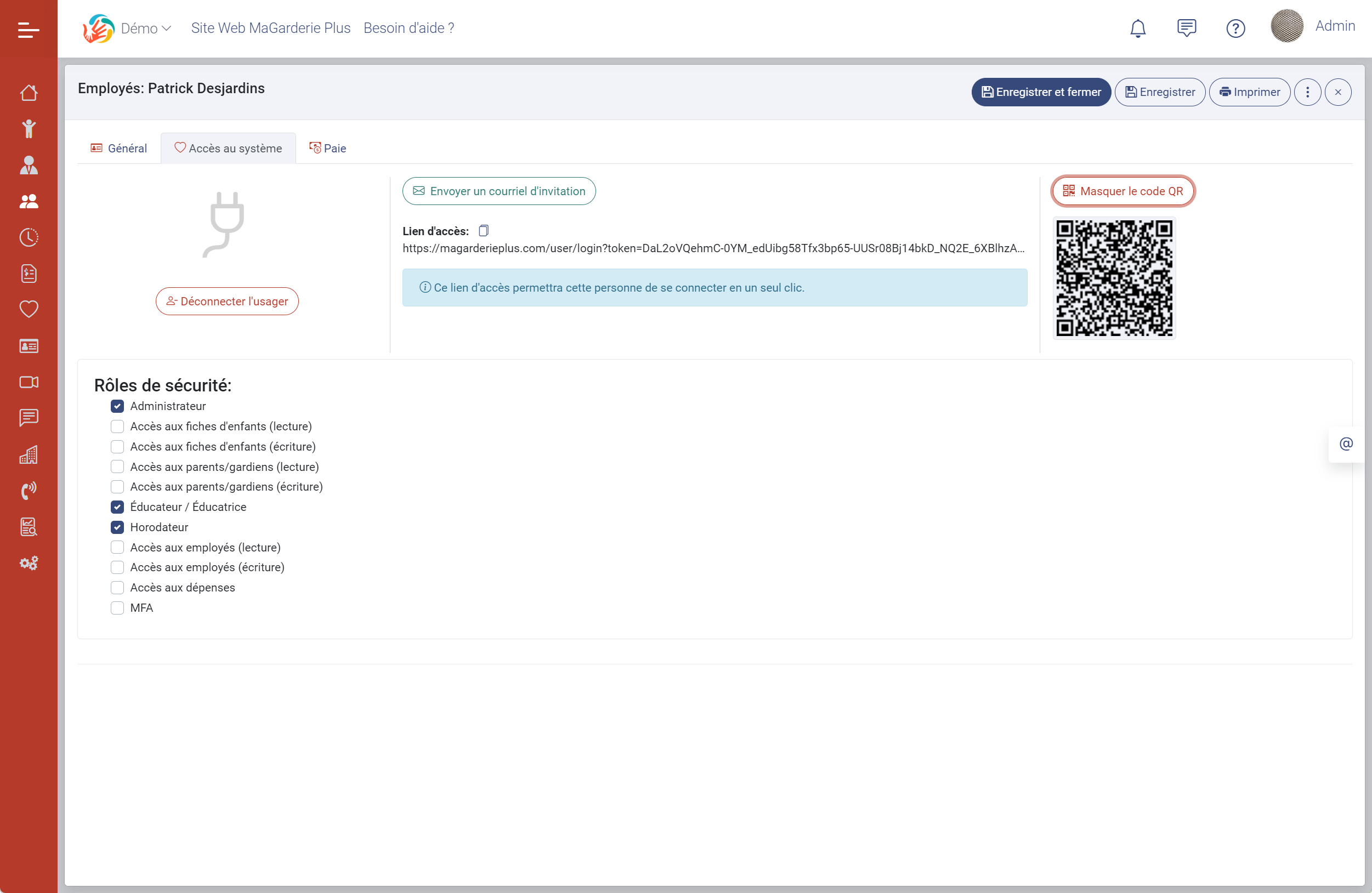Image resolution: width=1372 pixels, height=893 pixels.
Task: Check Accès aux dépenses role
Action: point(117,588)
